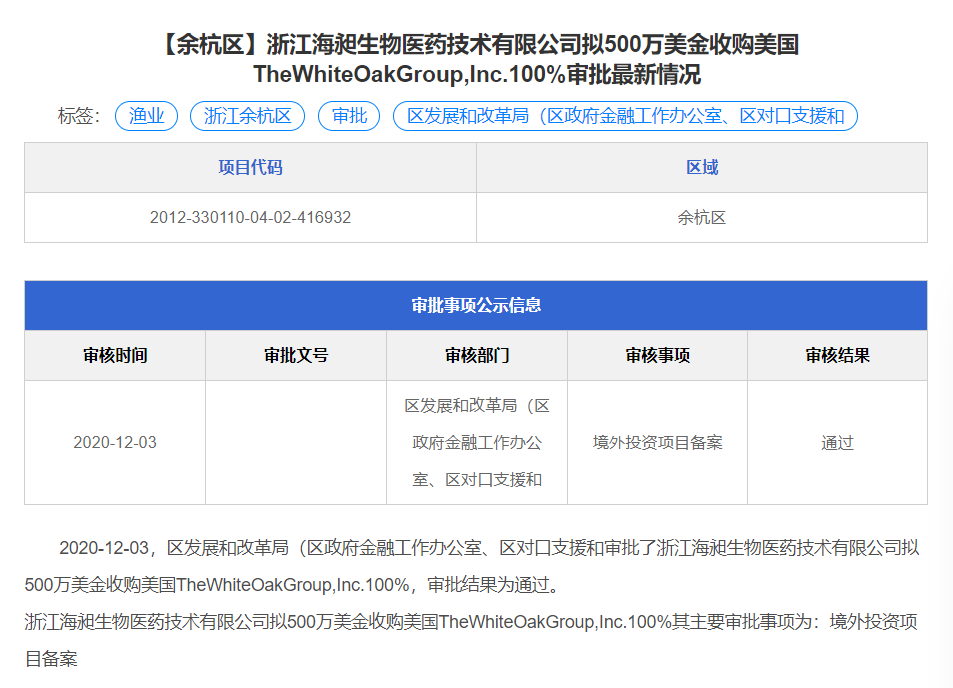Image resolution: width=953 pixels, height=688 pixels.
Task: Click the 标签: label
Action: coord(79,115)
